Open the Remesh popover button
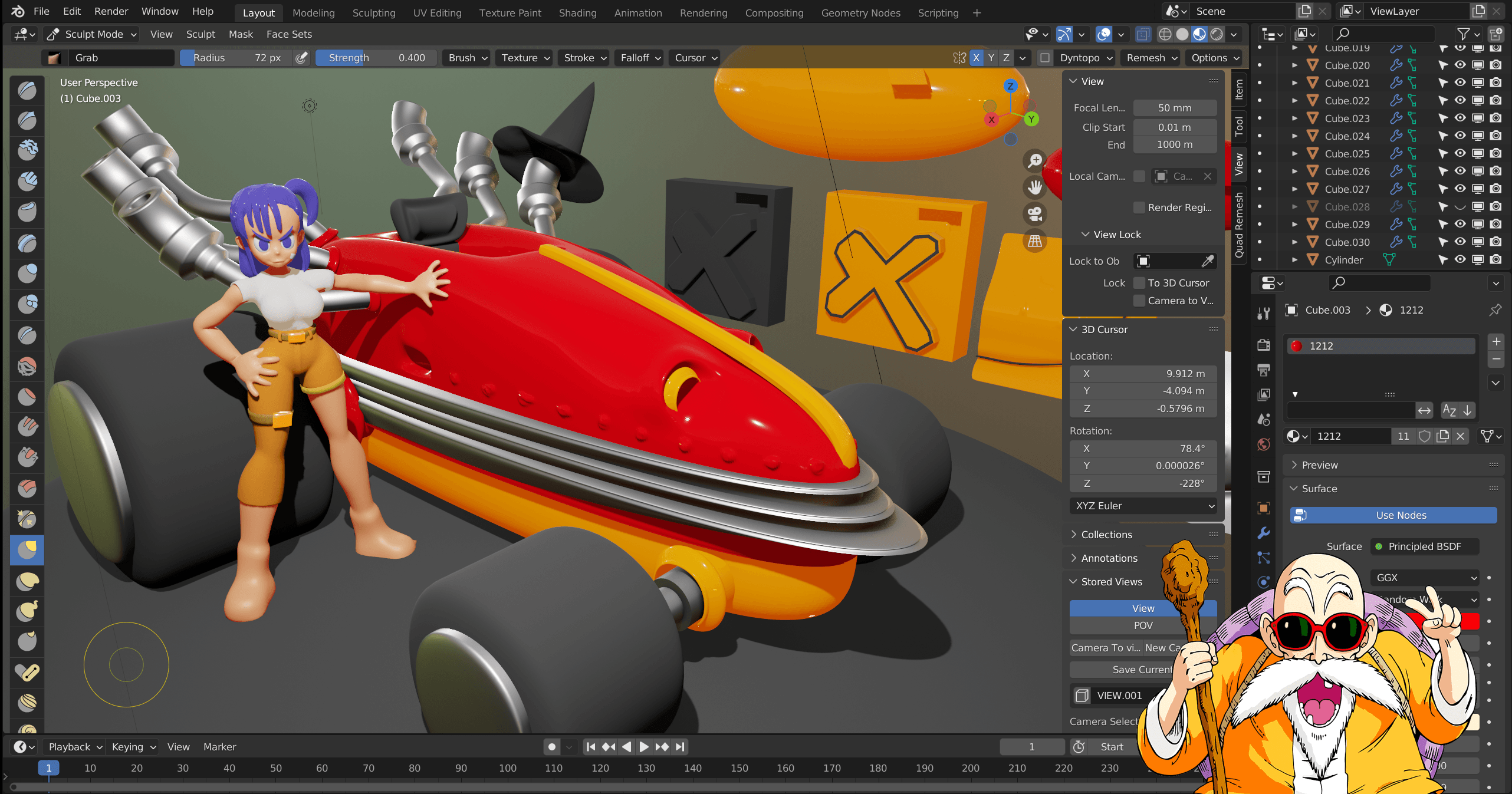Viewport: 1512px width, 794px height. (1152, 58)
